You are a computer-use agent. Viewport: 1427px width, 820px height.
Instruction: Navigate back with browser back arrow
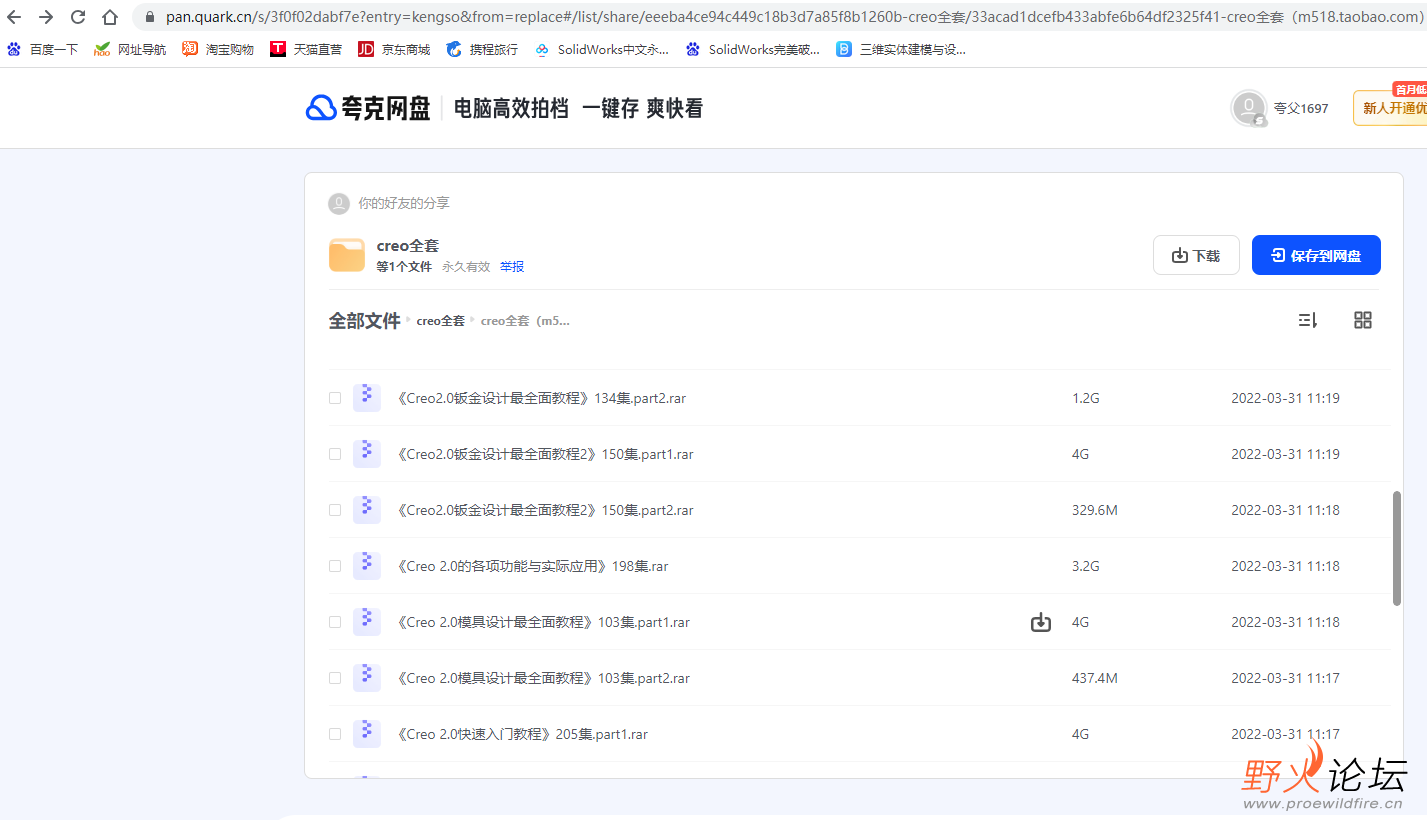14,17
